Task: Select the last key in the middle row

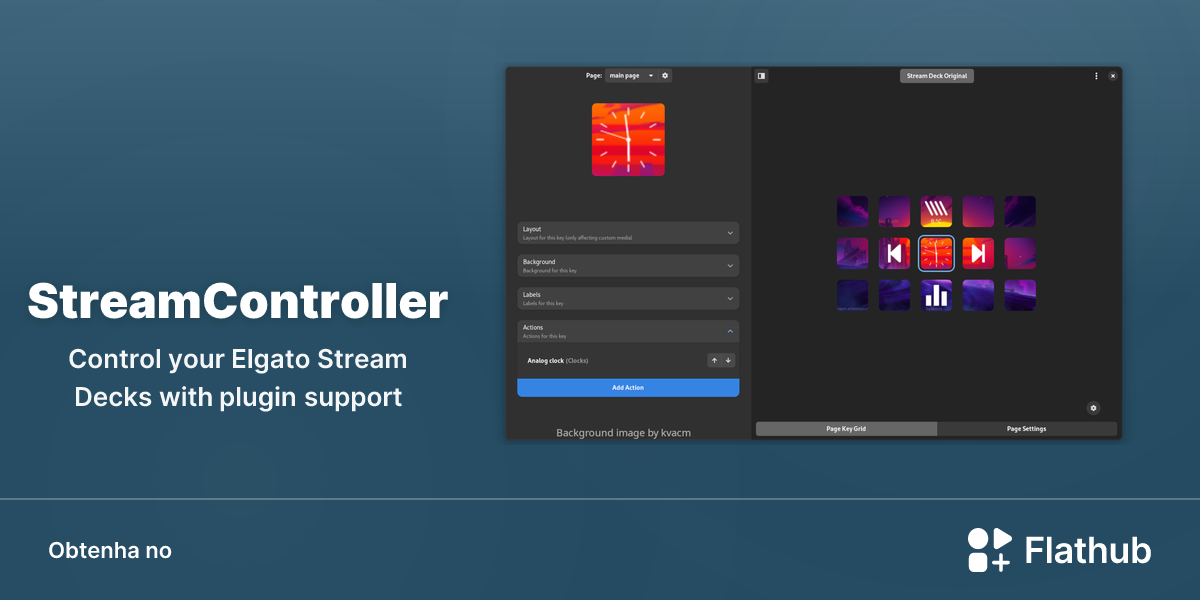Action: click(x=1020, y=253)
